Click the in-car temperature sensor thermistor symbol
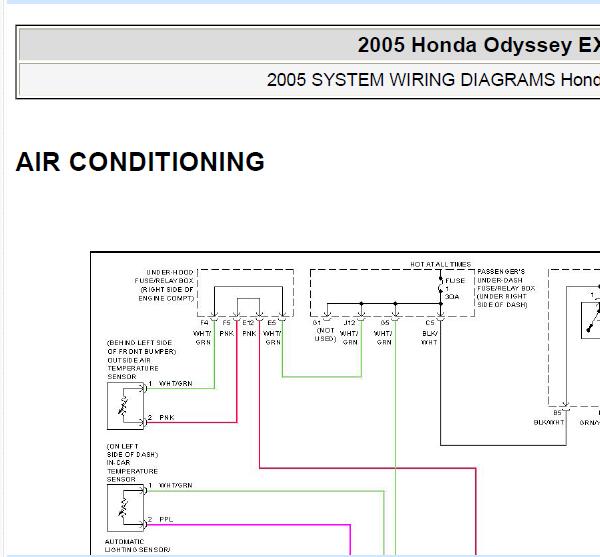Image resolution: width=600 pixels, height=557 pixels. [123, 508]
